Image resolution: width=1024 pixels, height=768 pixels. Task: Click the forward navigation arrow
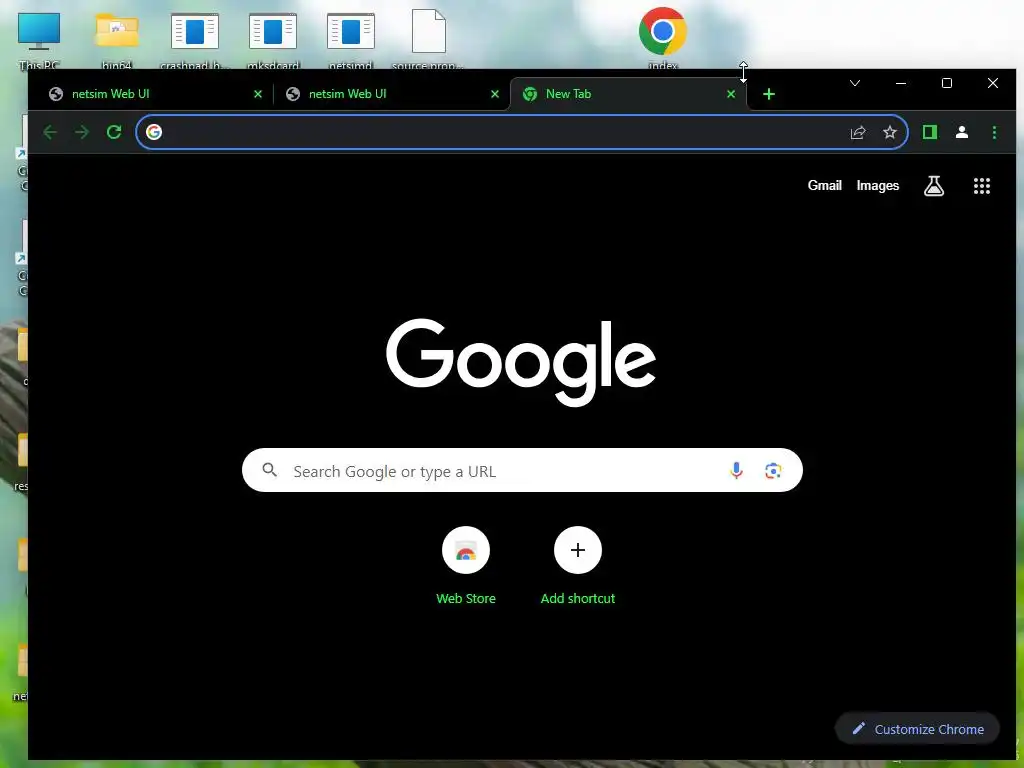click(x=82, y=133)
